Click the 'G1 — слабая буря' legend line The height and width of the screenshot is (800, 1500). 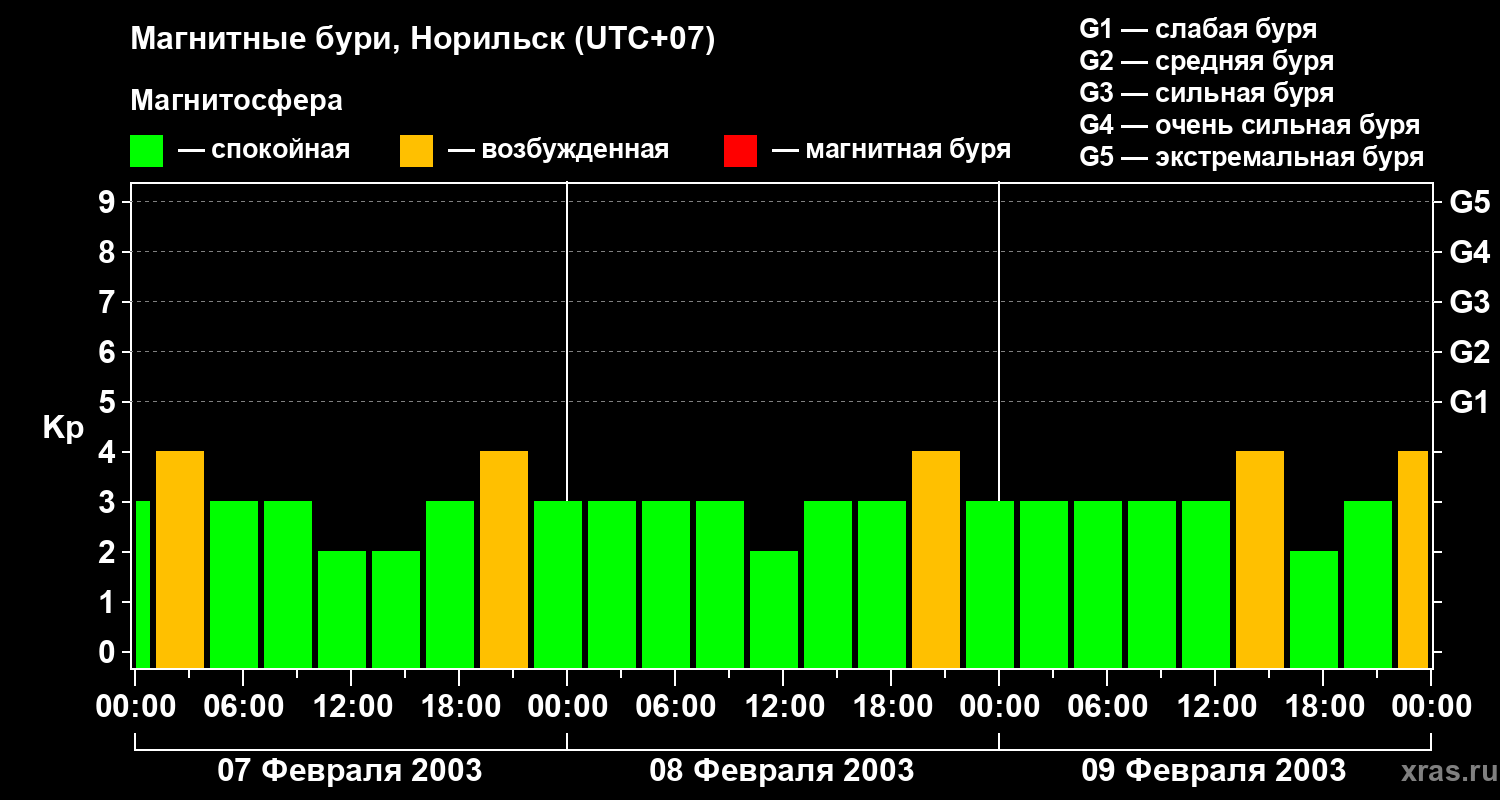(1198, 29)
